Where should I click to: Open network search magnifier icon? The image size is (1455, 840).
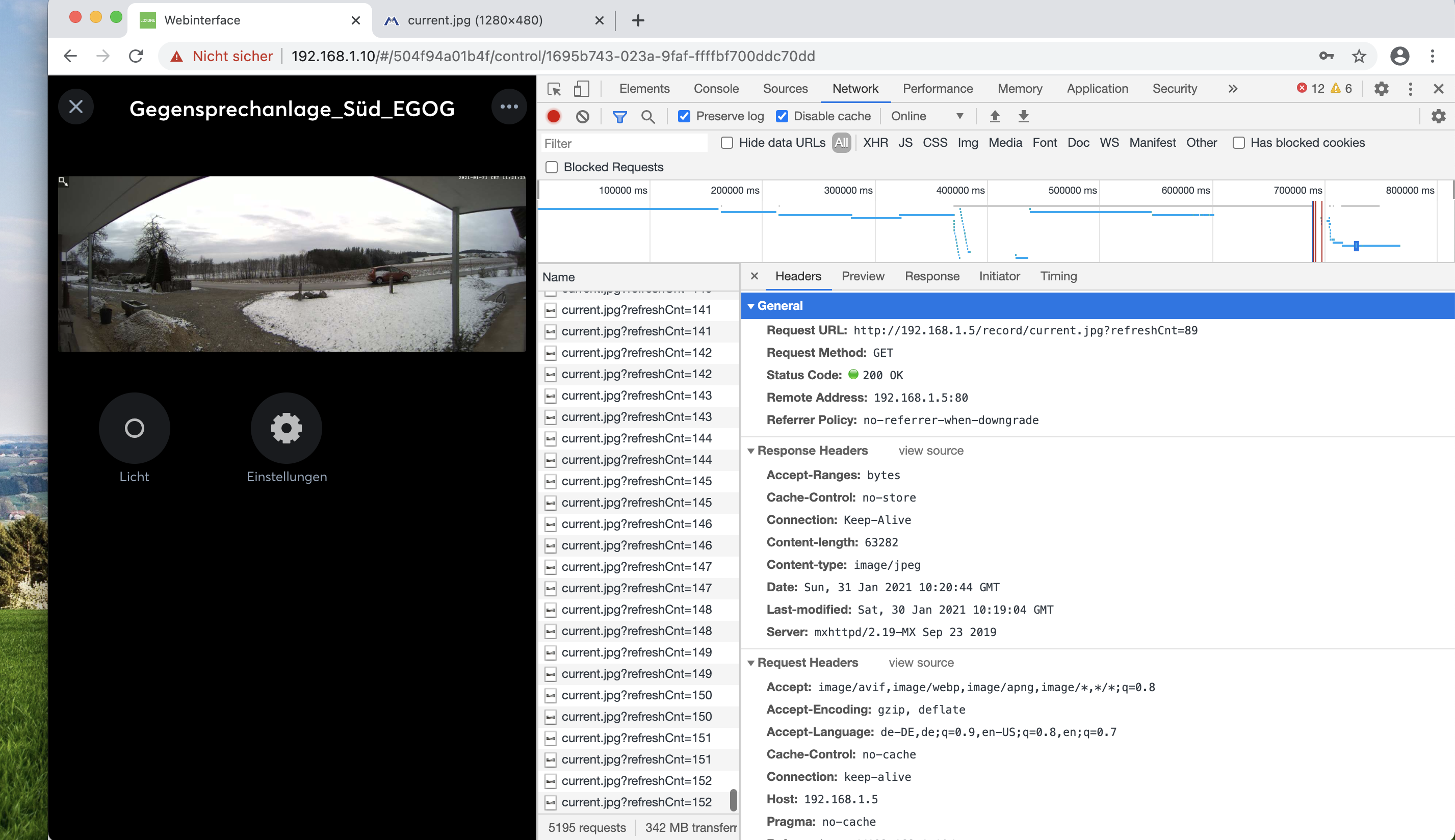pos(648,117)
